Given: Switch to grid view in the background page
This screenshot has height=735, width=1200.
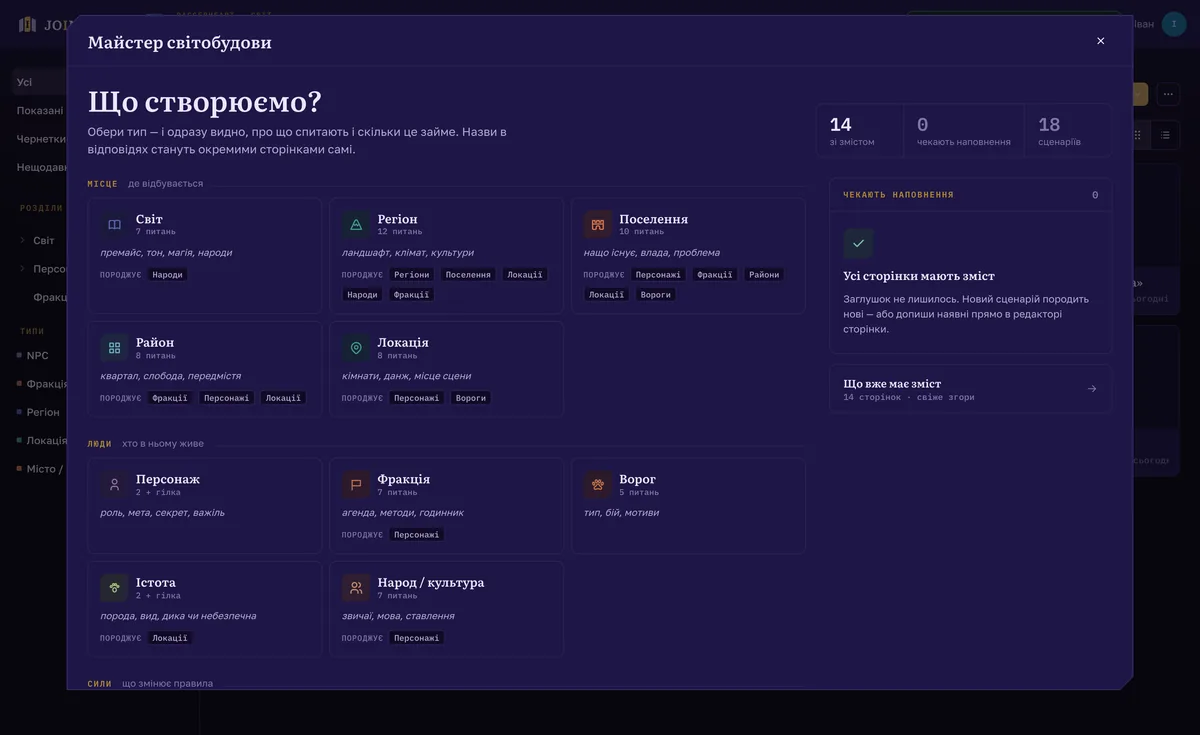Looking at the screenshot, I should click(x=1137, y=134).
